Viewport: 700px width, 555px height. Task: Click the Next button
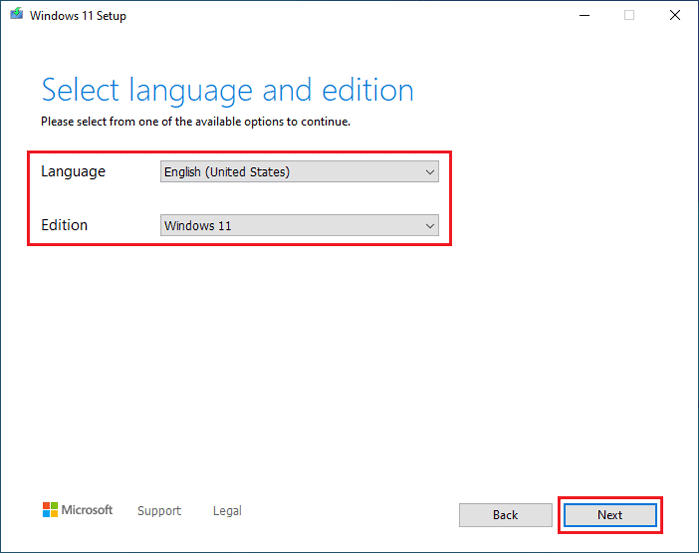610,515
